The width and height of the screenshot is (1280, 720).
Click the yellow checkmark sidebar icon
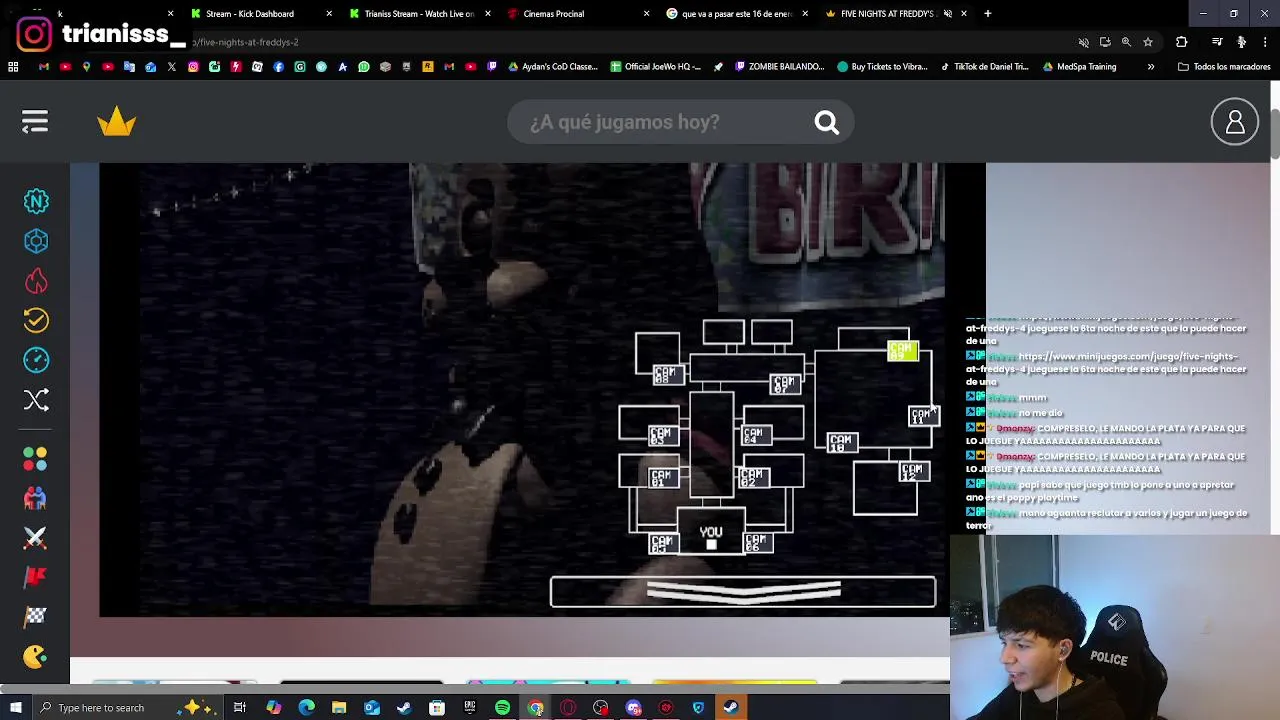tap(36, 320)
